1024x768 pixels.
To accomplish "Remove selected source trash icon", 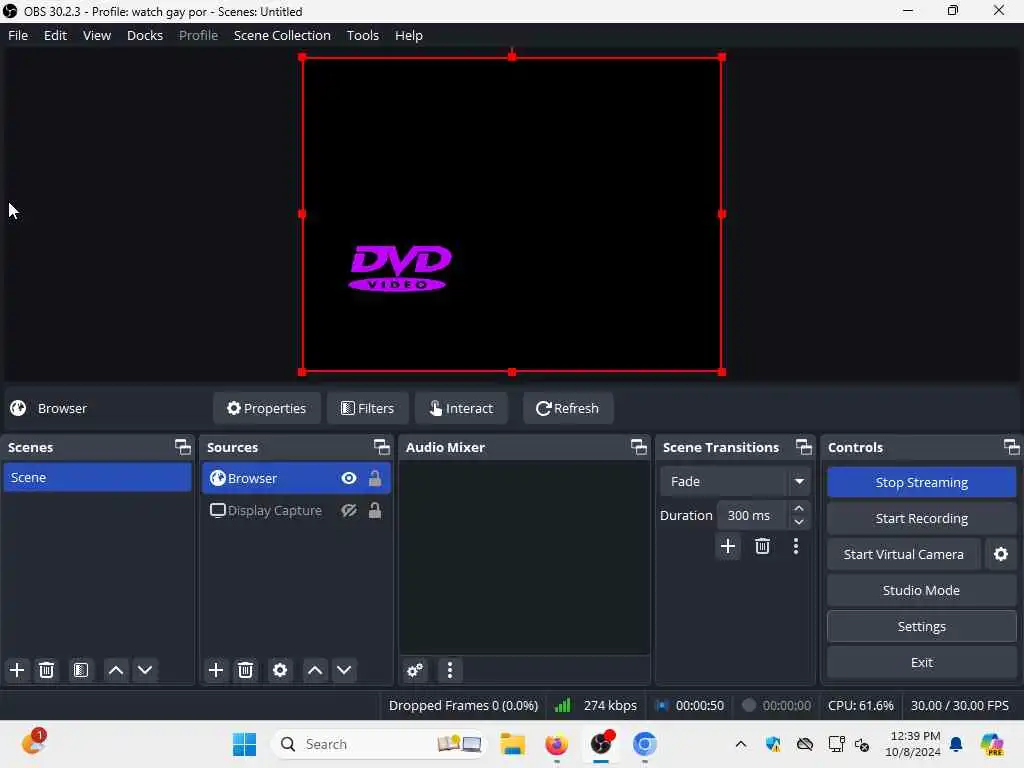I will pos(245,670).
